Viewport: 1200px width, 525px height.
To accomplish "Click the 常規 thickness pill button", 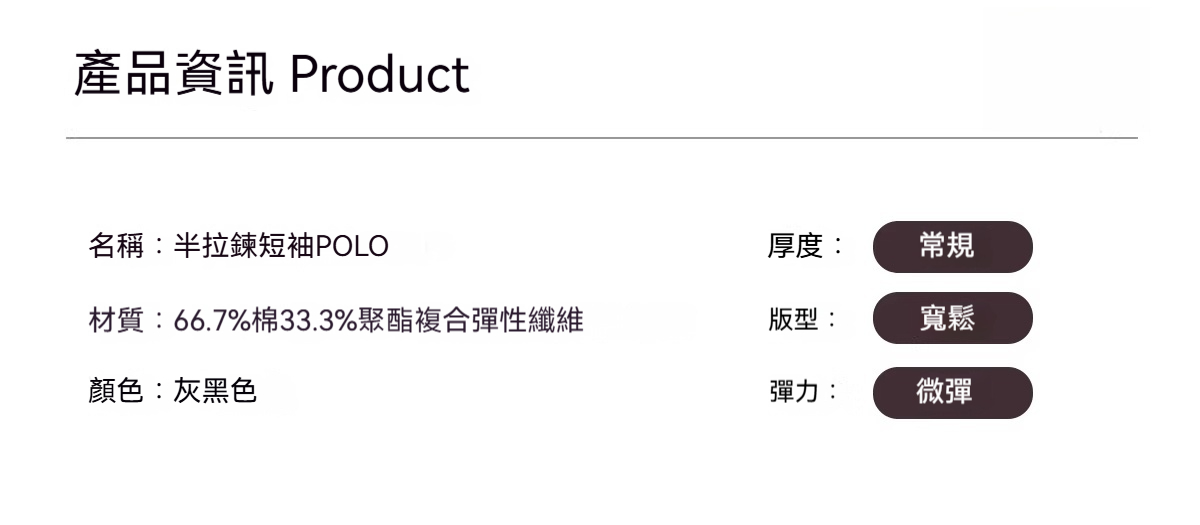I will pos(952,246).
